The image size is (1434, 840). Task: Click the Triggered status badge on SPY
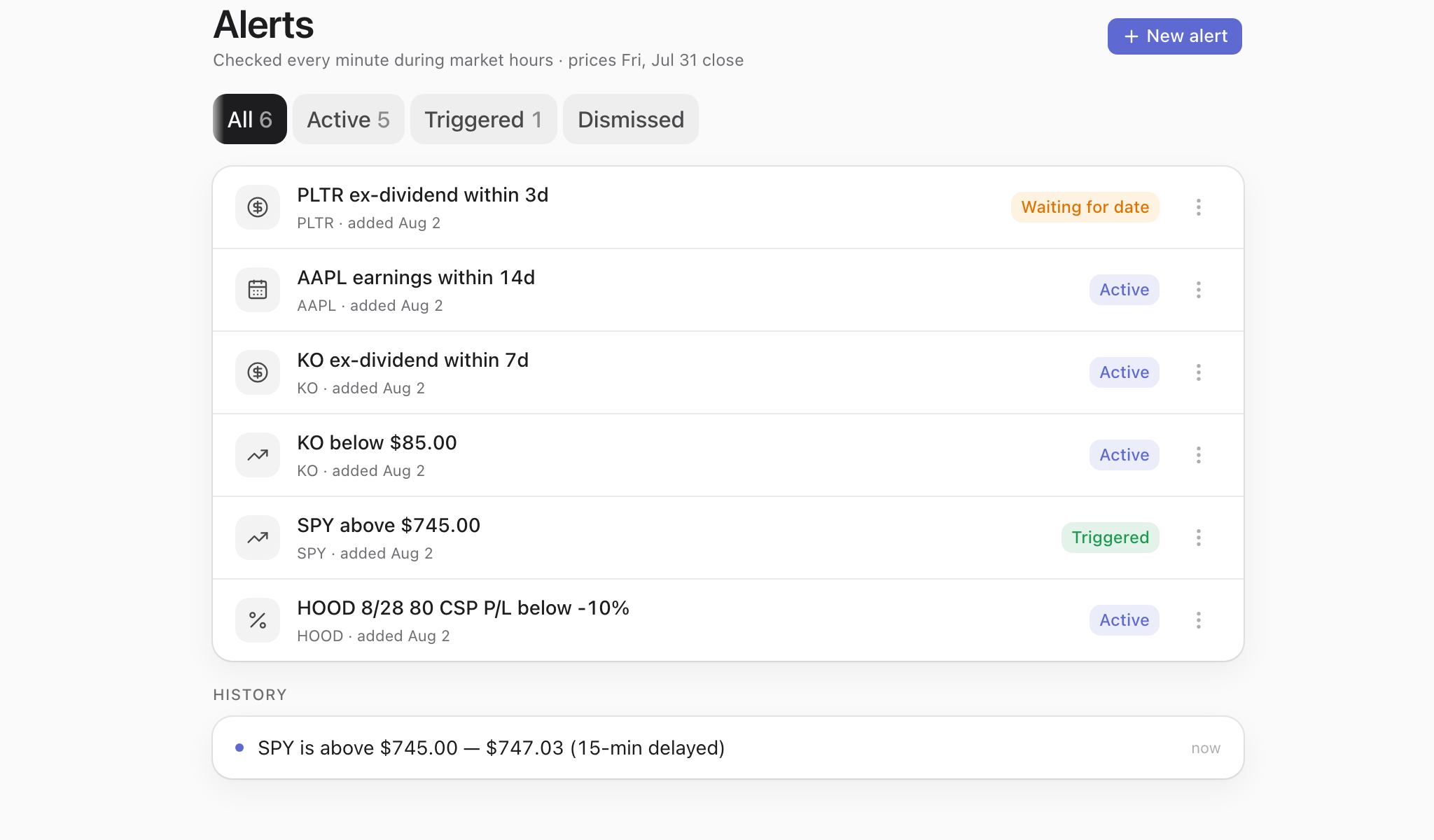[1111, 538]
